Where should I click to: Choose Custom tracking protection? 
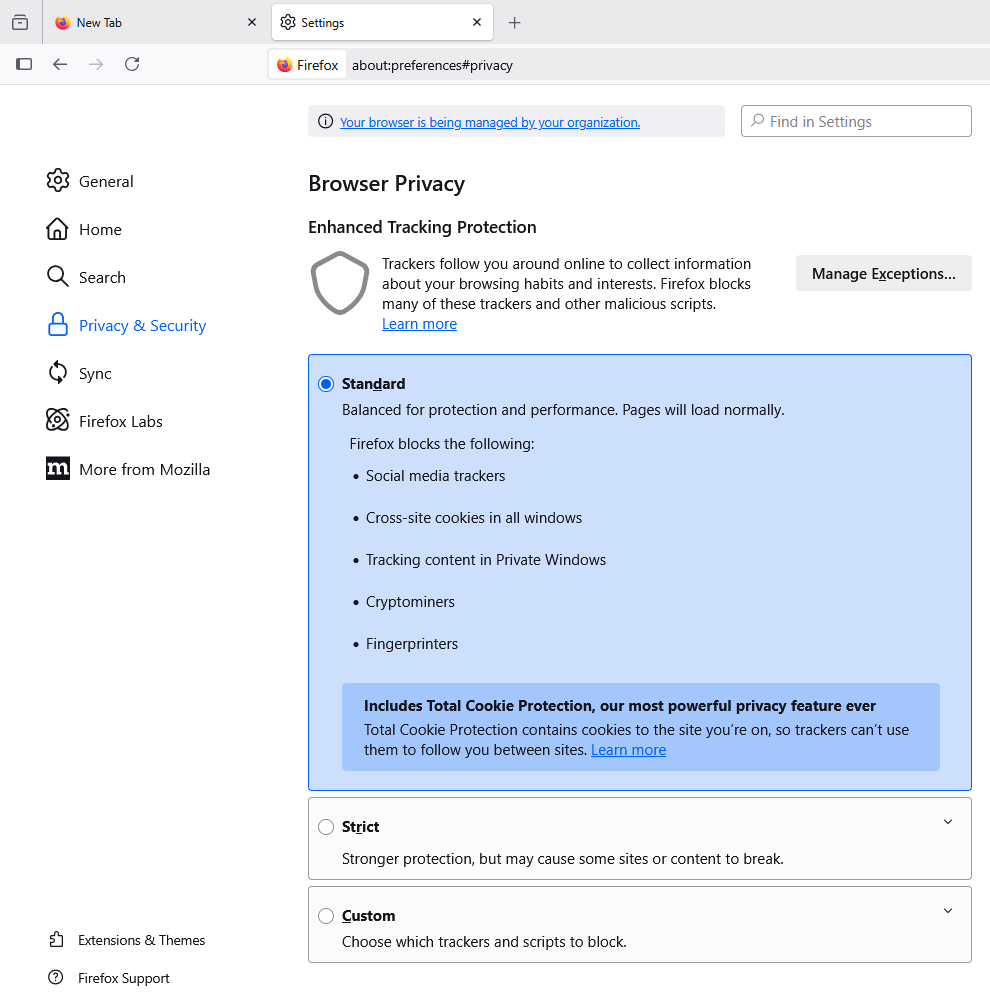(325, 916)
